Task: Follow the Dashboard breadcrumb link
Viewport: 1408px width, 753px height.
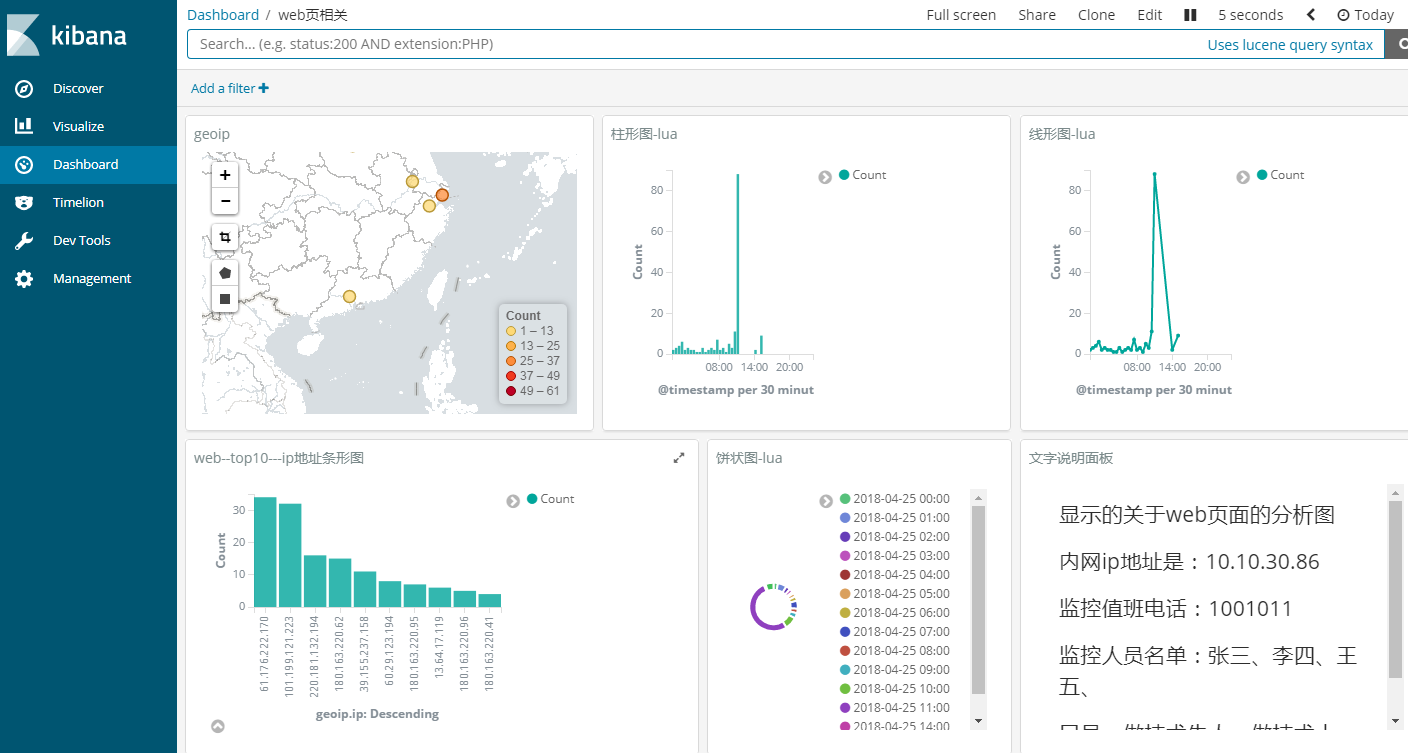Action: click(223, 15)
